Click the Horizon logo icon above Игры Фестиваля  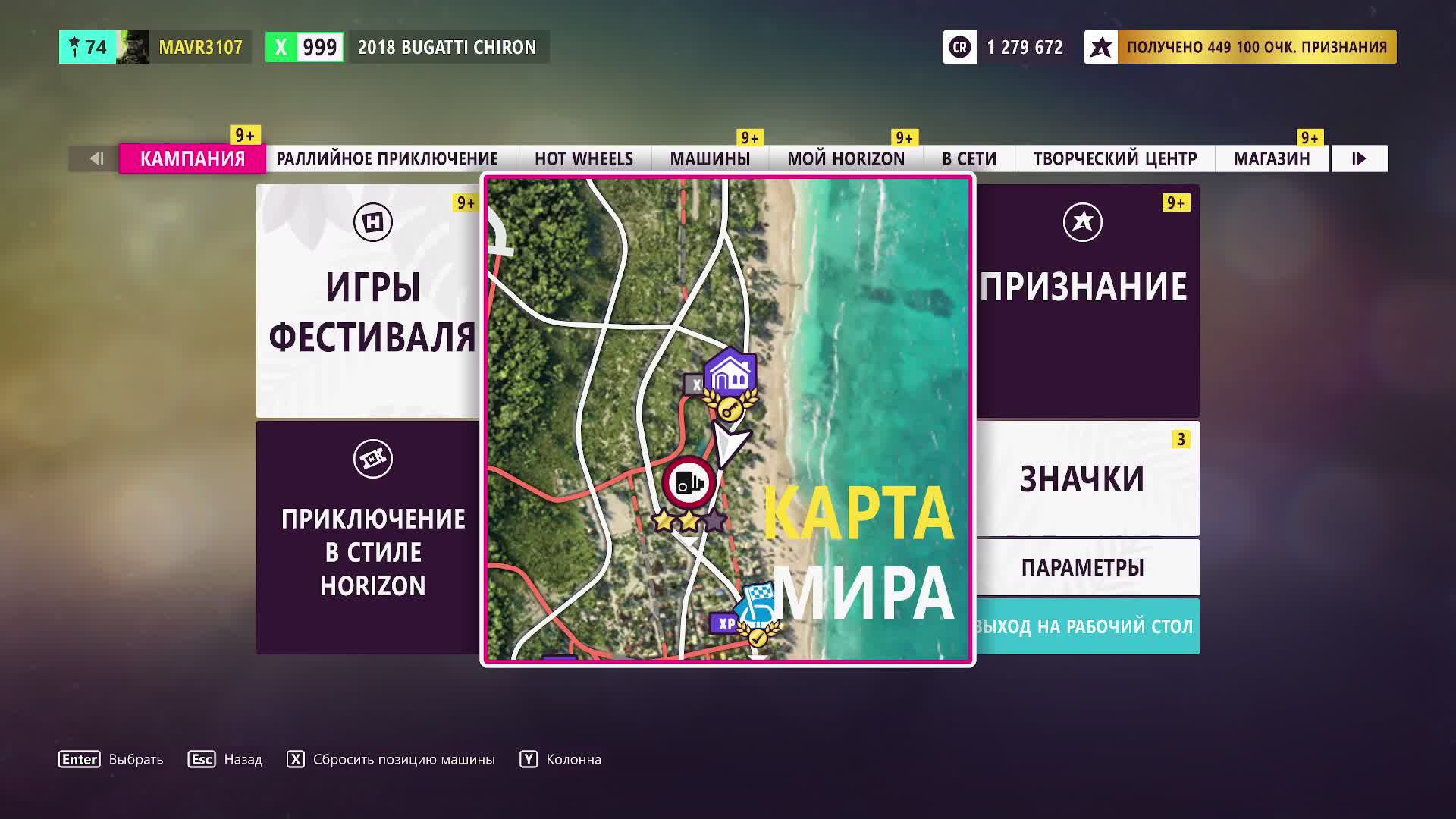click(372, 222)
